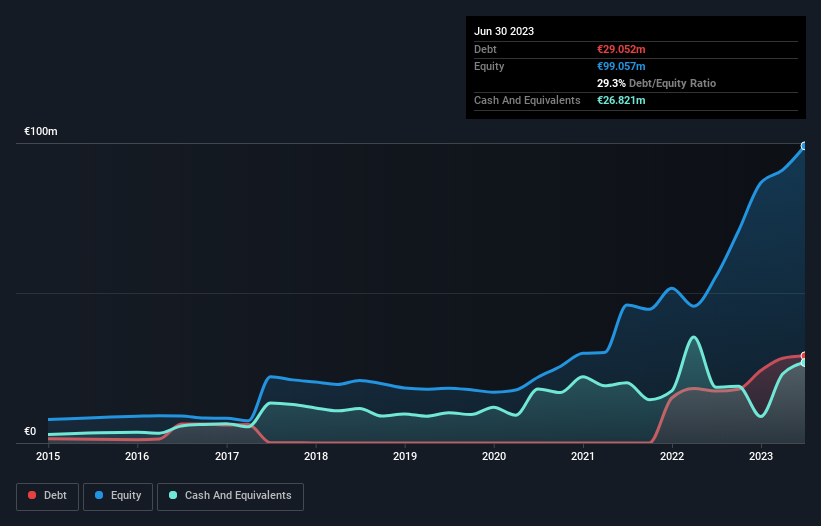Click the tooltip Cash And Equivalents label
The width and height of the screenshot is (821, 526).
(527, 100)
